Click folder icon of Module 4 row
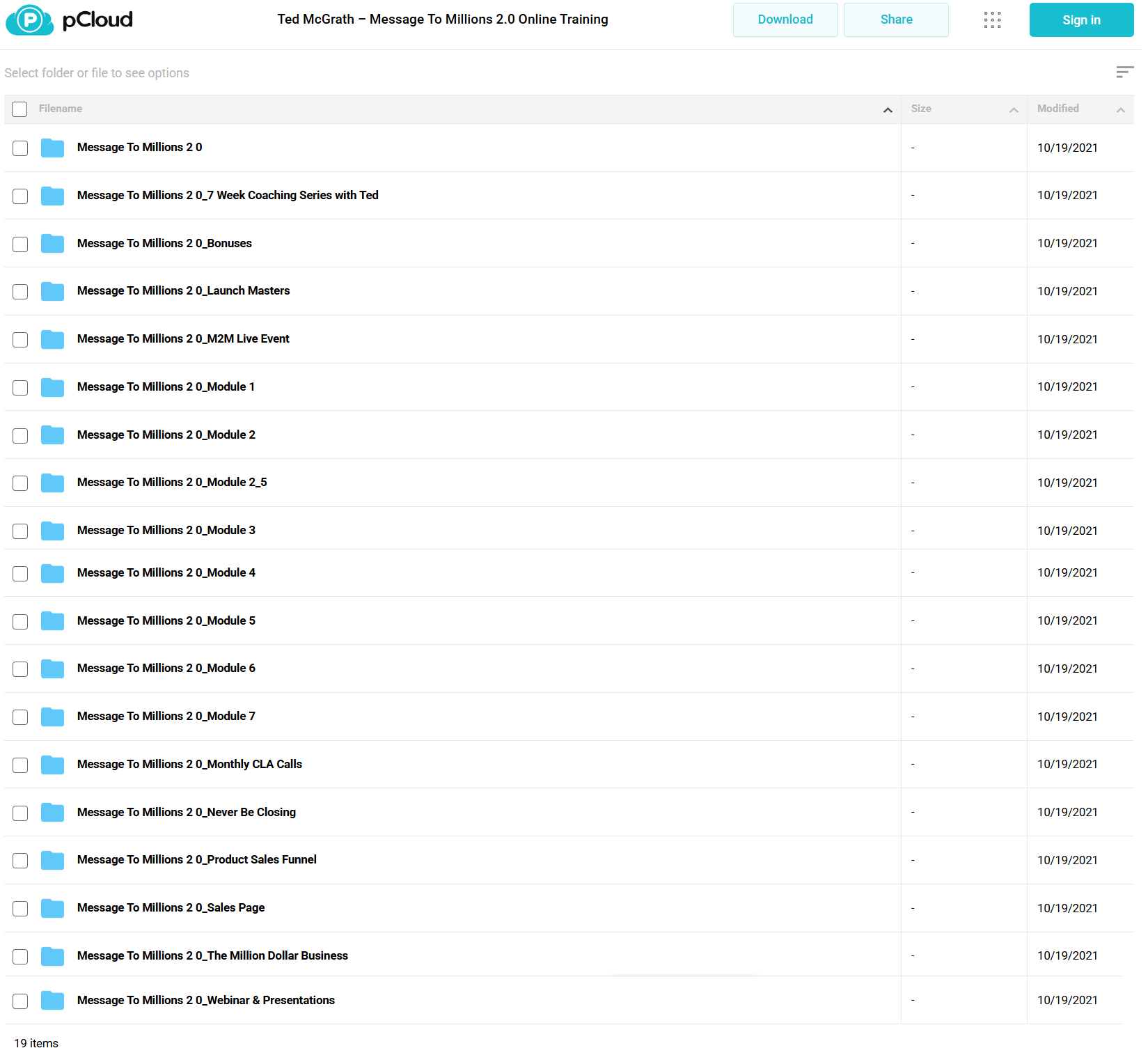Image resolution: width=1148 pixels, height=1055 pixels. click(52, 573)
